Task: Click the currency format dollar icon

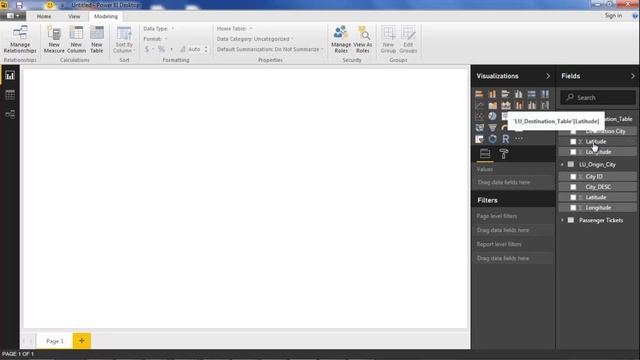Action: [x=147, y=49]
